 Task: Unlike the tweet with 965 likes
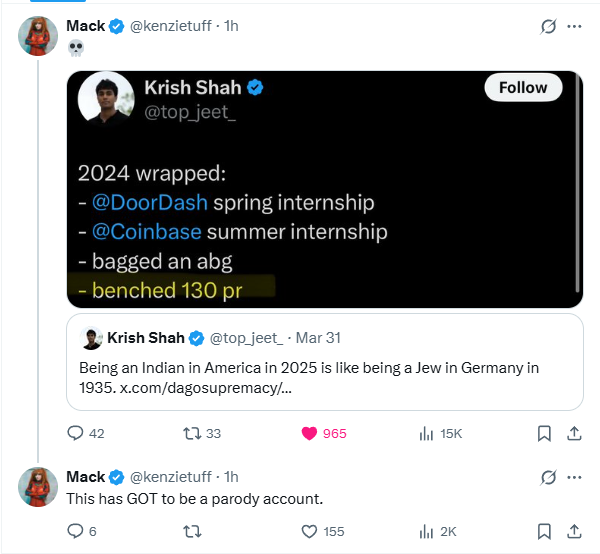pos(324,433)
